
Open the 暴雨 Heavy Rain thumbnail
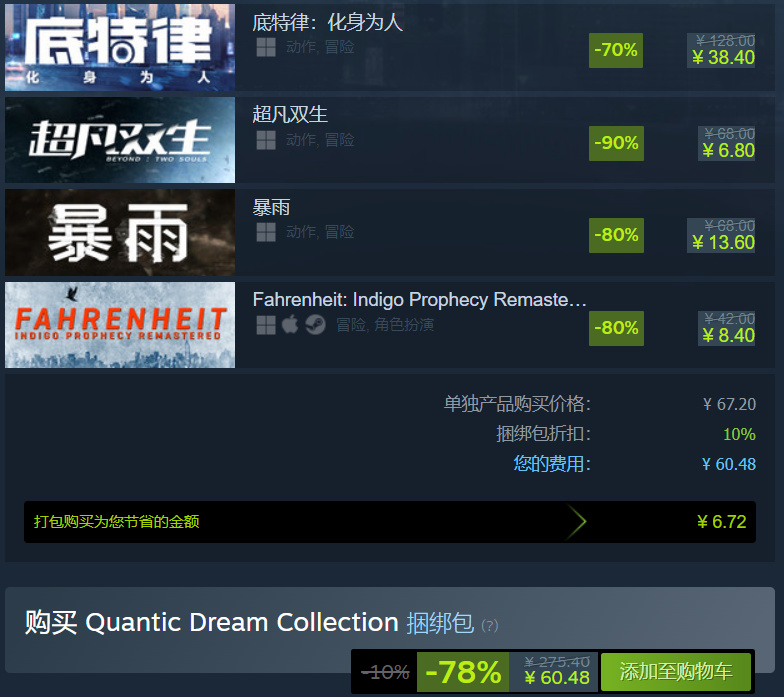pos(120,232)
